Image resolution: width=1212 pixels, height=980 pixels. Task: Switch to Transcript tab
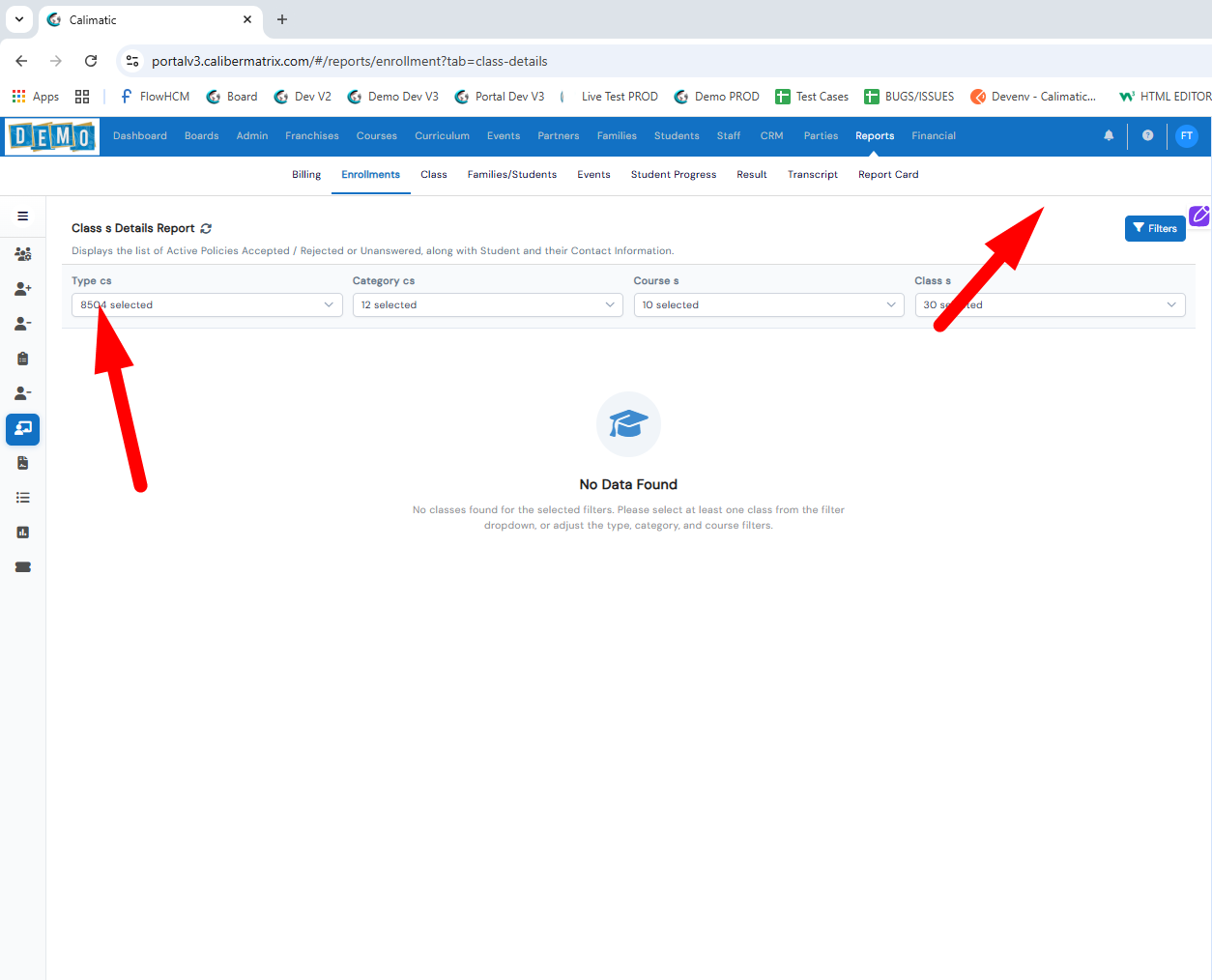pyautogui.click(x=813, y=175)
